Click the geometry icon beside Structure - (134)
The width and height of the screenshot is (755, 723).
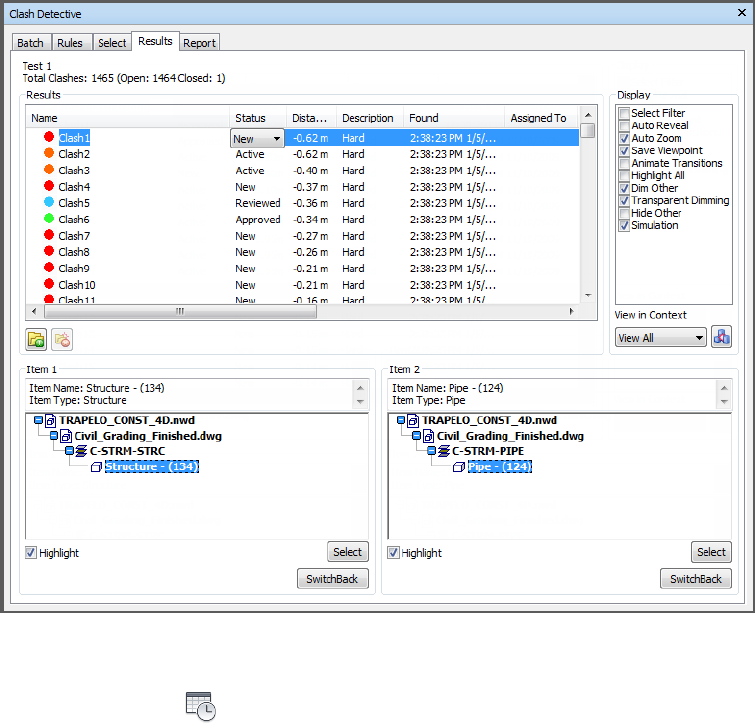click(x=96, y=467)
